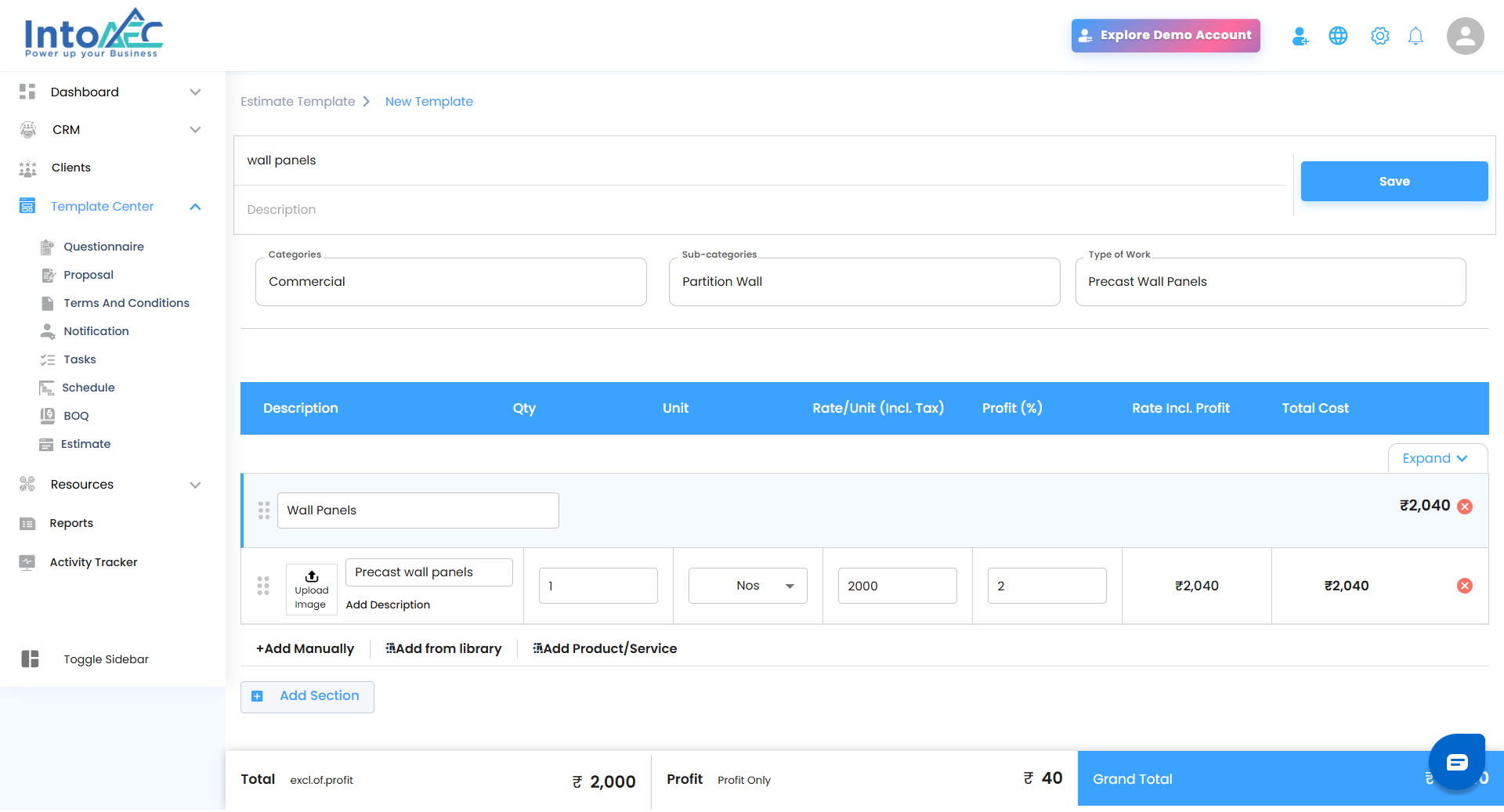The width and height of the screenshot is (1504, 812).
Task: Delete the Wall Panels section
Action: [x=1465, y=507]
